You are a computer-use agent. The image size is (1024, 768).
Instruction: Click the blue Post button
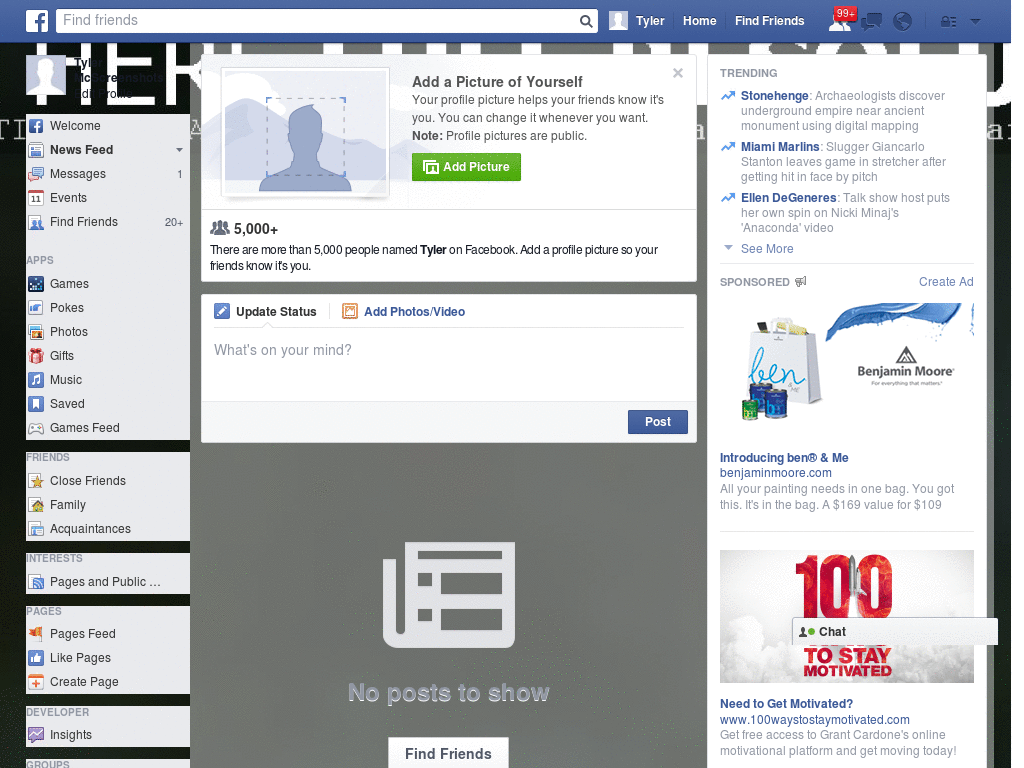[658, 422]
